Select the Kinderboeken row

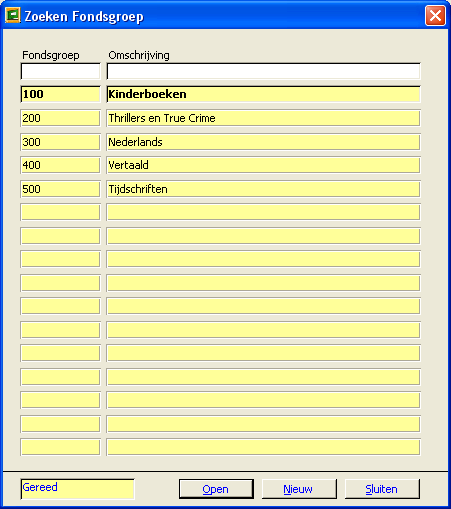coord(263,94)
